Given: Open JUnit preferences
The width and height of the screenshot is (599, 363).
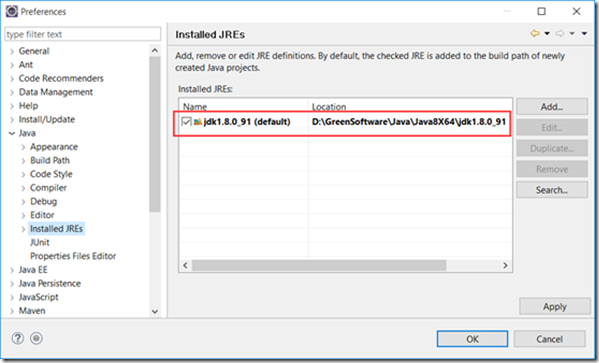Looking at the screenshot, I should pyautogui.click(x=40, y=242).
